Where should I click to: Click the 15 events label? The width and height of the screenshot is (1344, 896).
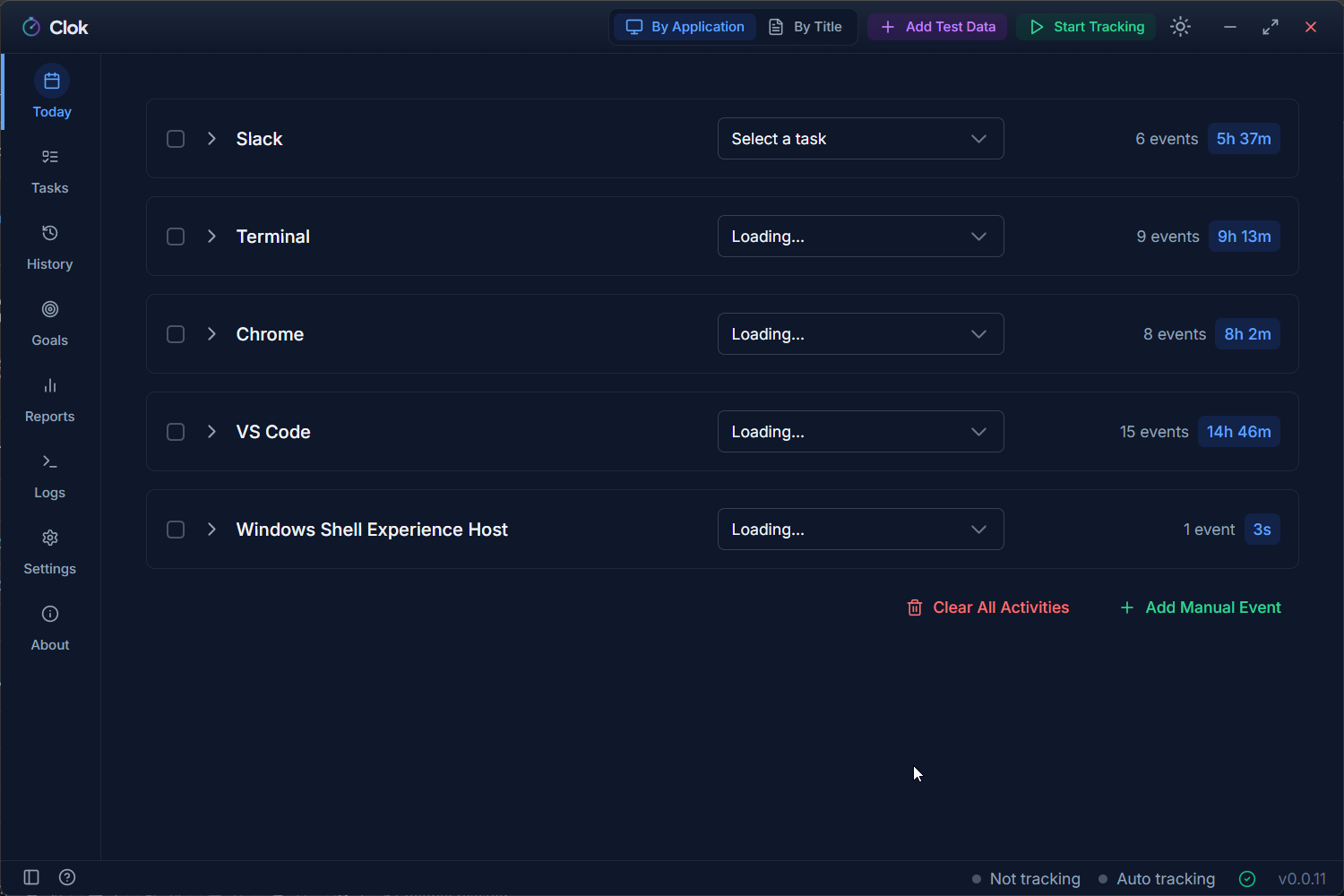pos(1154,432)
